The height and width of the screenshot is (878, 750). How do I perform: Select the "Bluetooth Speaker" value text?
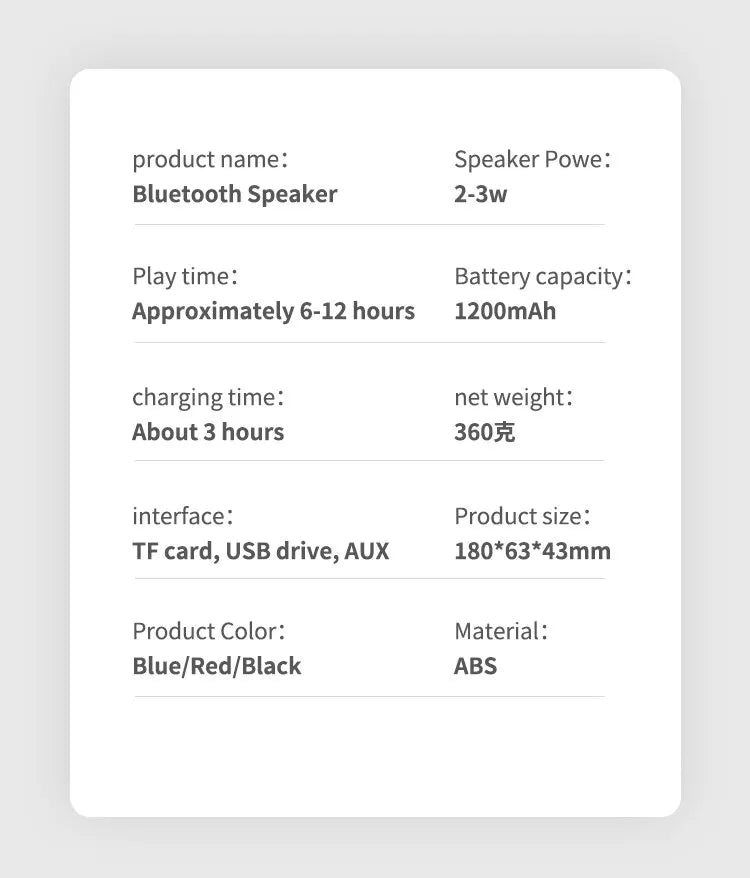[235, 194]
